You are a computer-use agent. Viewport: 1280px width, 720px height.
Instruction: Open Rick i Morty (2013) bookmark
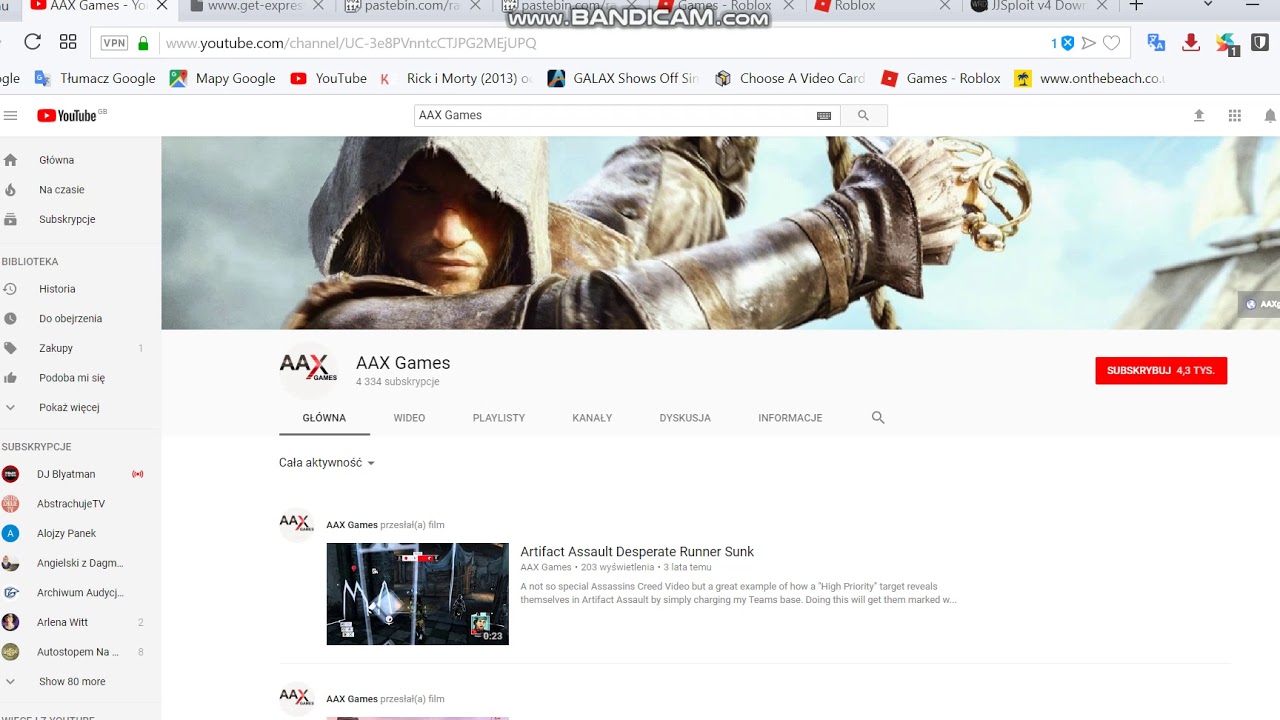point(456,78)
